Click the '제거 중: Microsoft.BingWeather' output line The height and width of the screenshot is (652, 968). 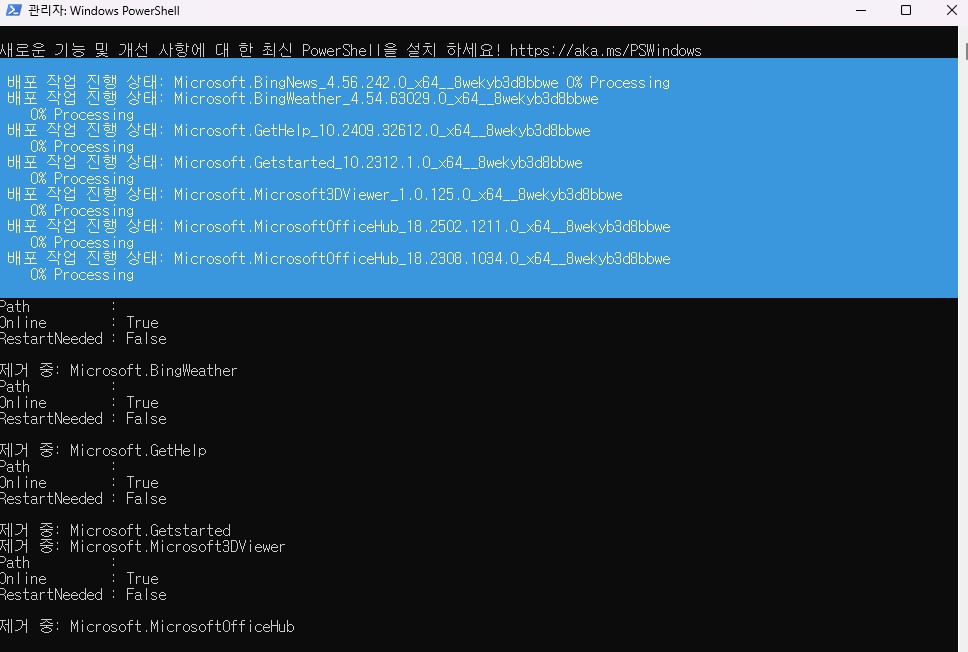[118, 370]
